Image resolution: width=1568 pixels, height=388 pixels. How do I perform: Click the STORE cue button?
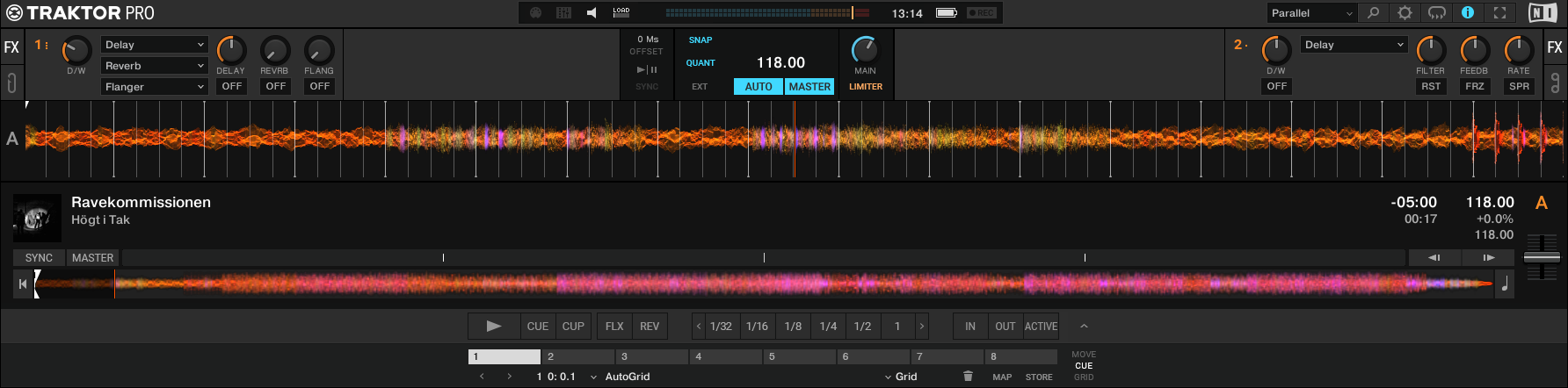(x=1039, y=377)
